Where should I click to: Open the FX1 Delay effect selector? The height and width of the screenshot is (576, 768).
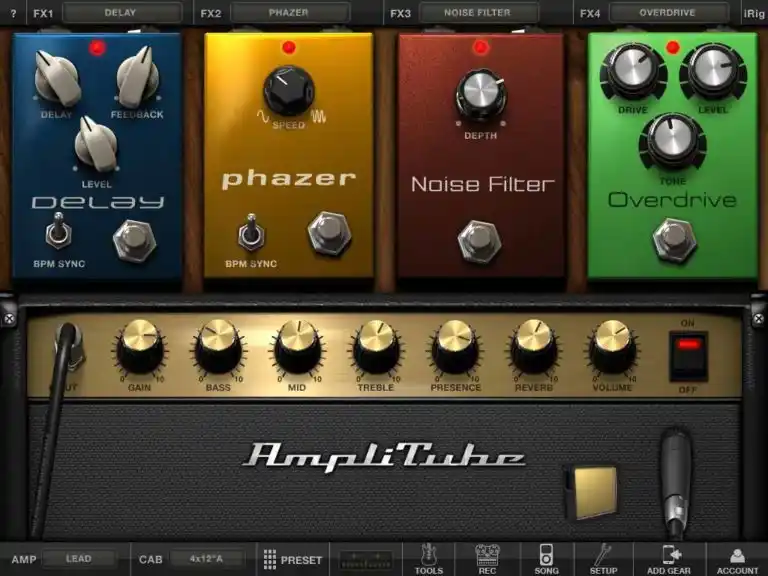[120, 13]
